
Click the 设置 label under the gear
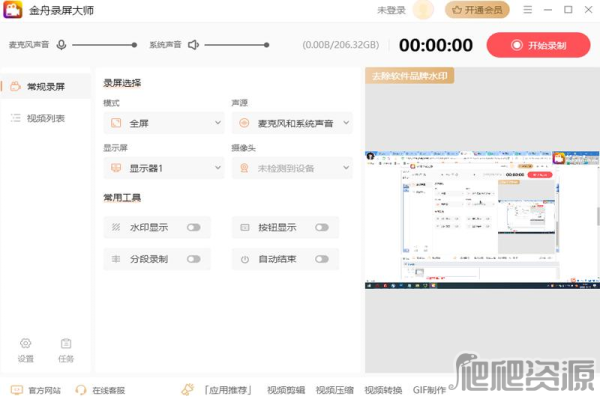tap(26, 359)
